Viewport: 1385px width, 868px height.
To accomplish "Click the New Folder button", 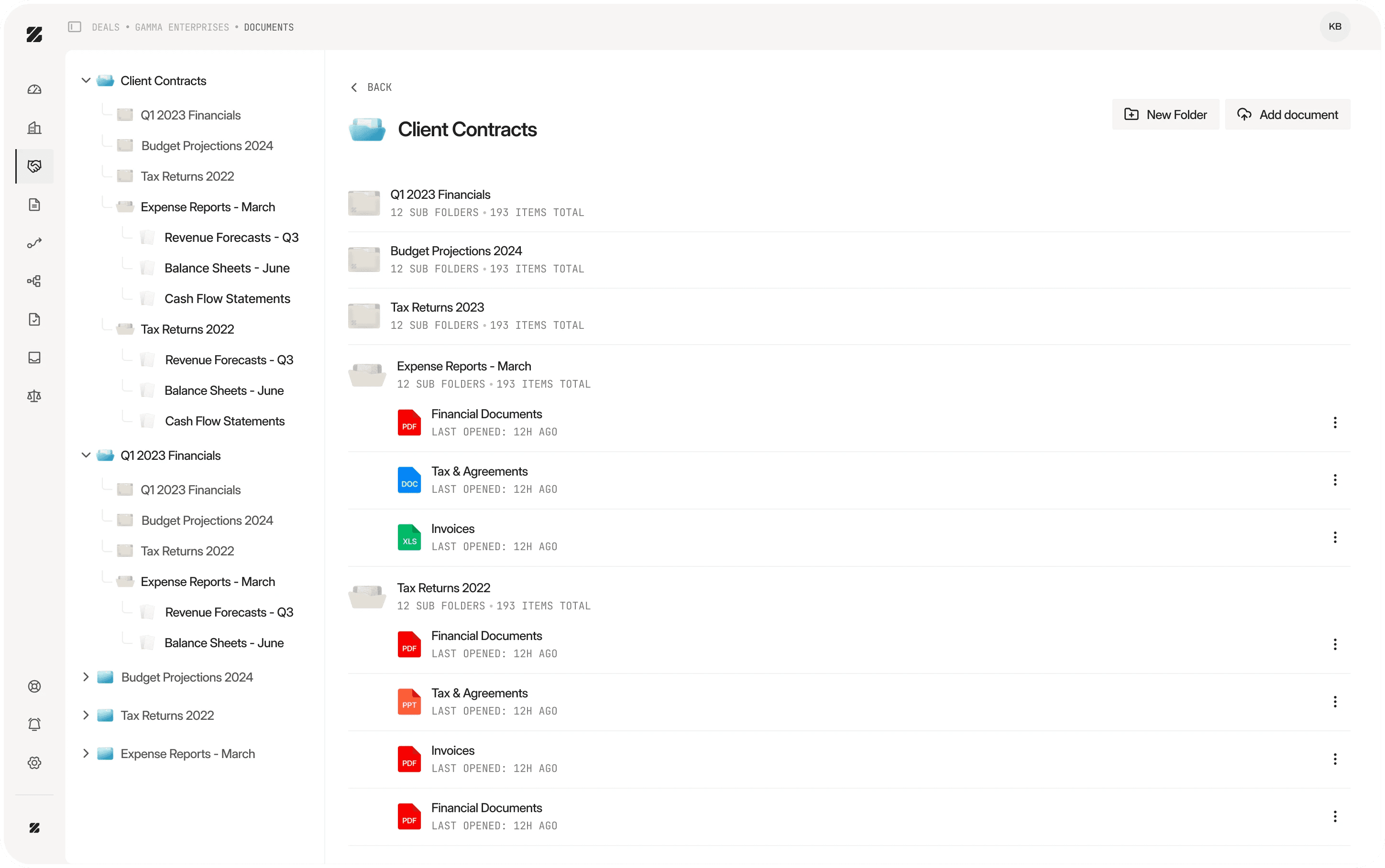I will click(1165, 114).
